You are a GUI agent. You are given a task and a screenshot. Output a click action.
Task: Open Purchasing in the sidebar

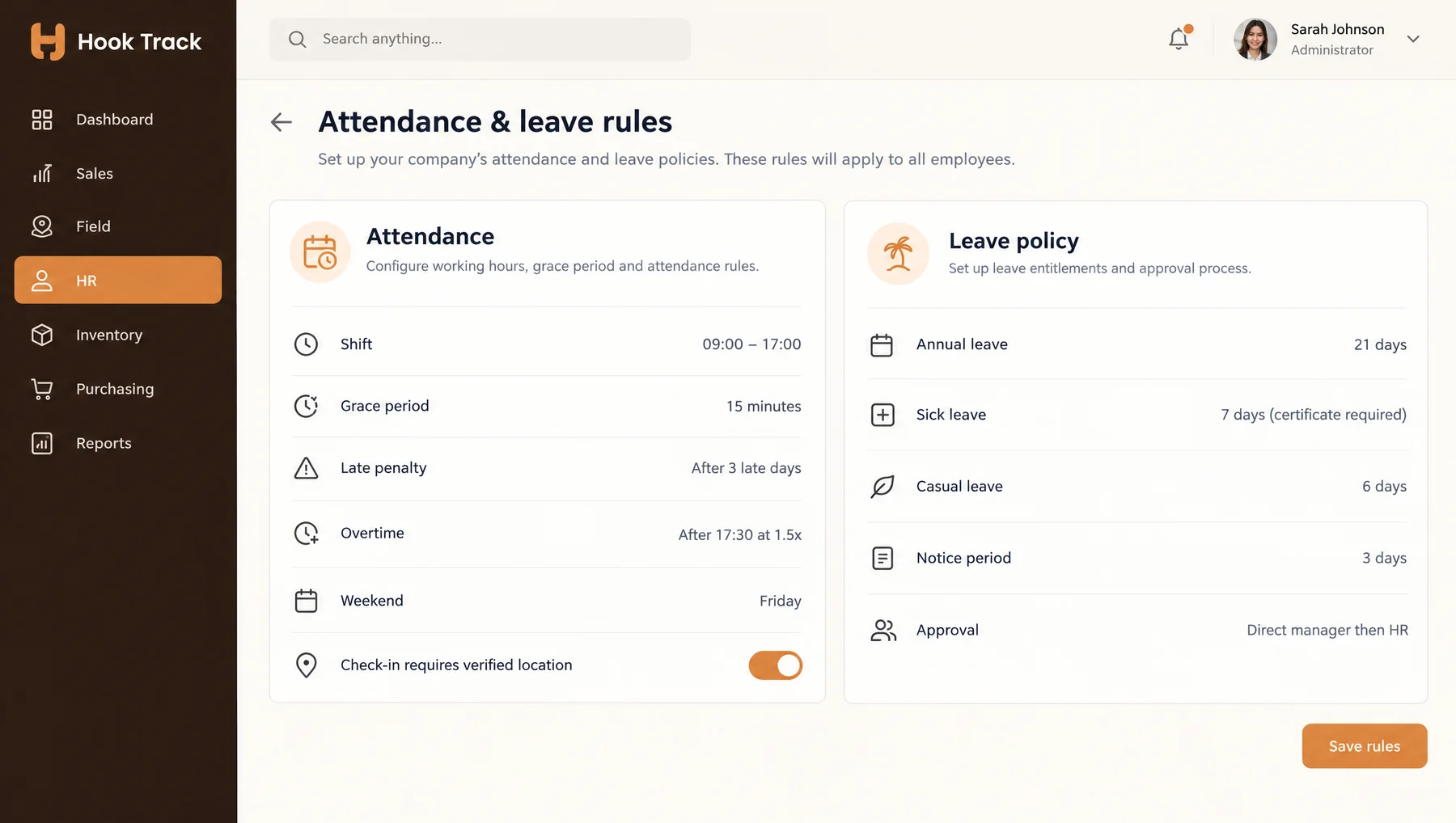118,389
